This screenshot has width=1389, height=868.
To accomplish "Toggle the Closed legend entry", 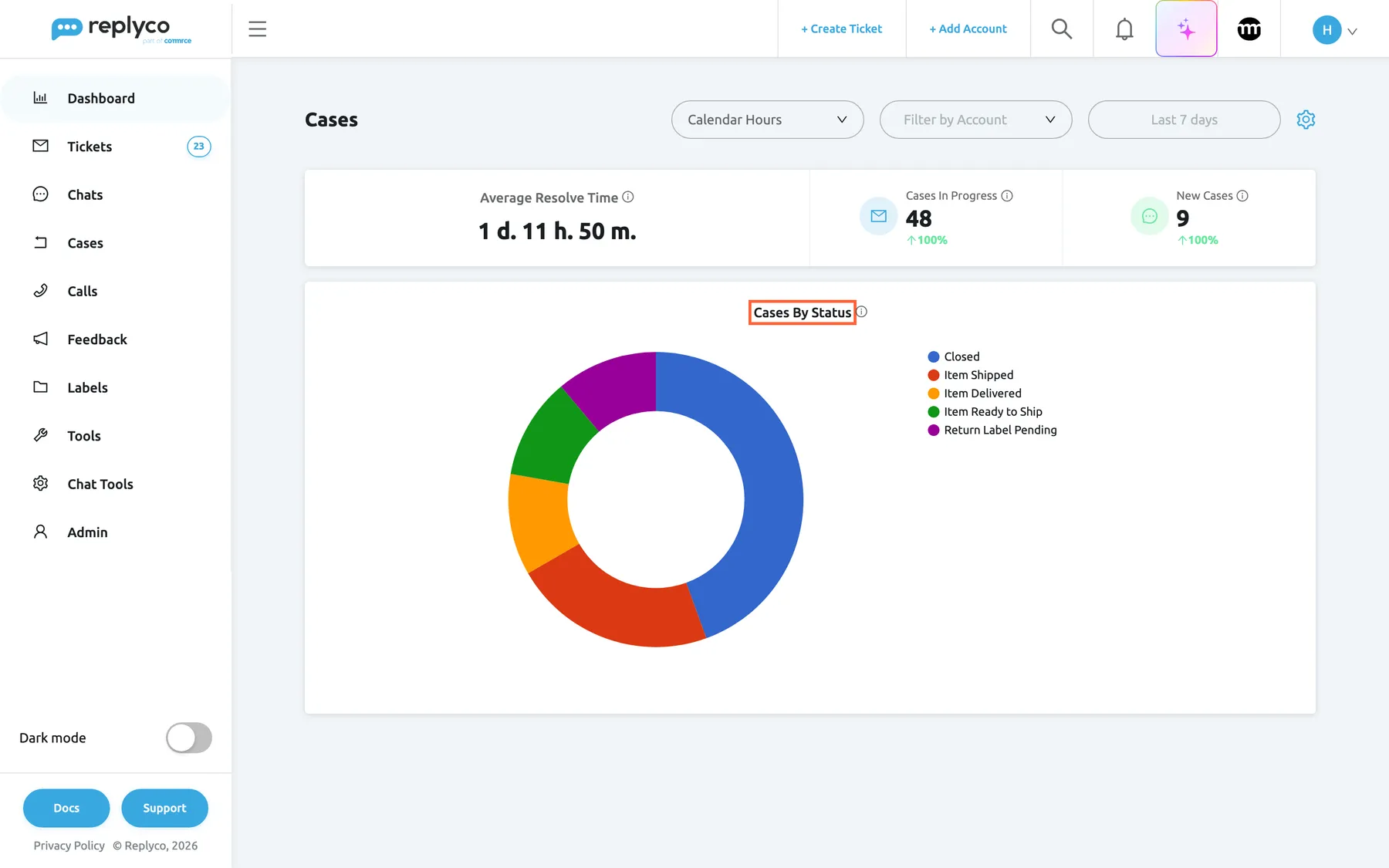I will point(954,356).
